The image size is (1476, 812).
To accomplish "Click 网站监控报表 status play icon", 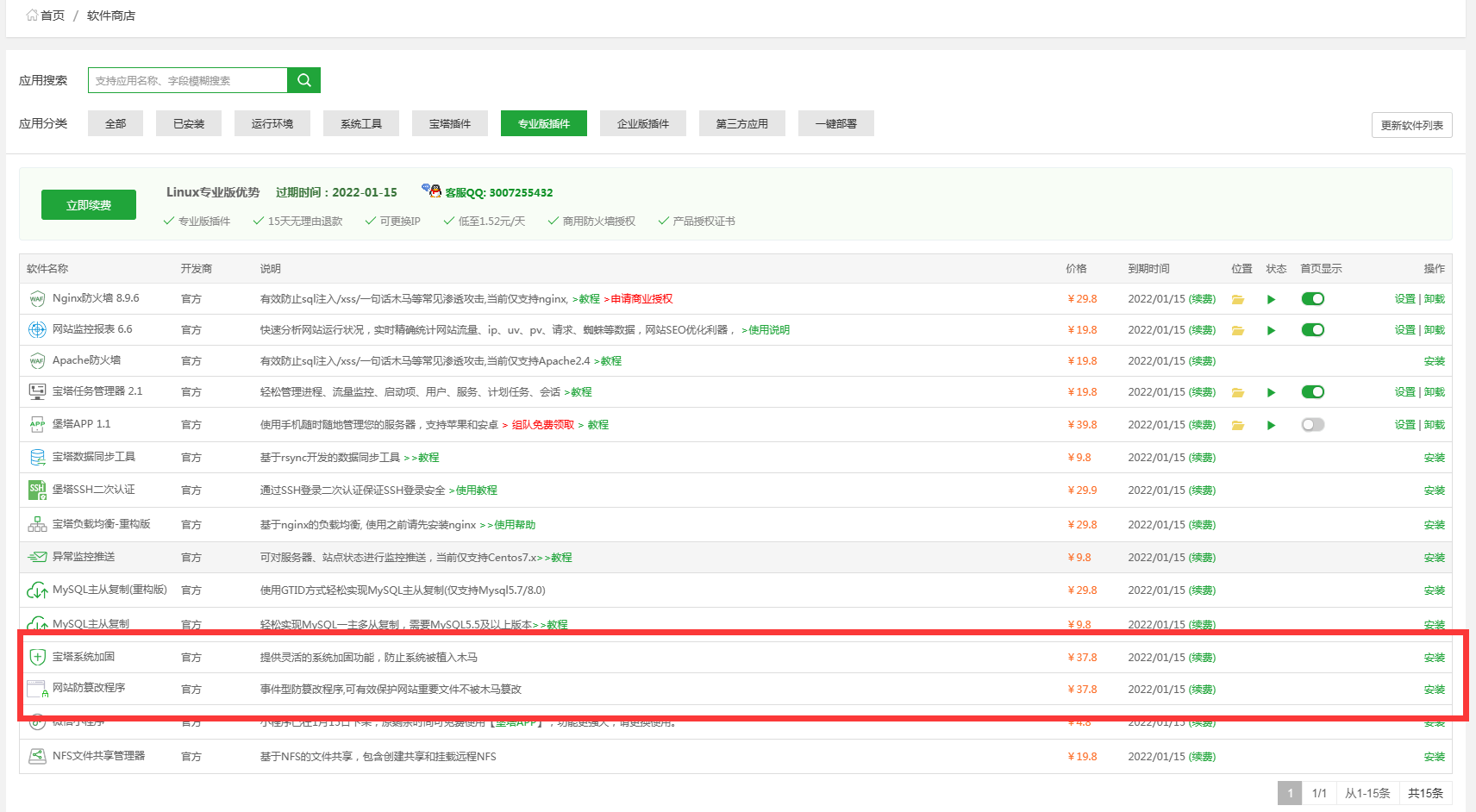I will (1271, 330).
